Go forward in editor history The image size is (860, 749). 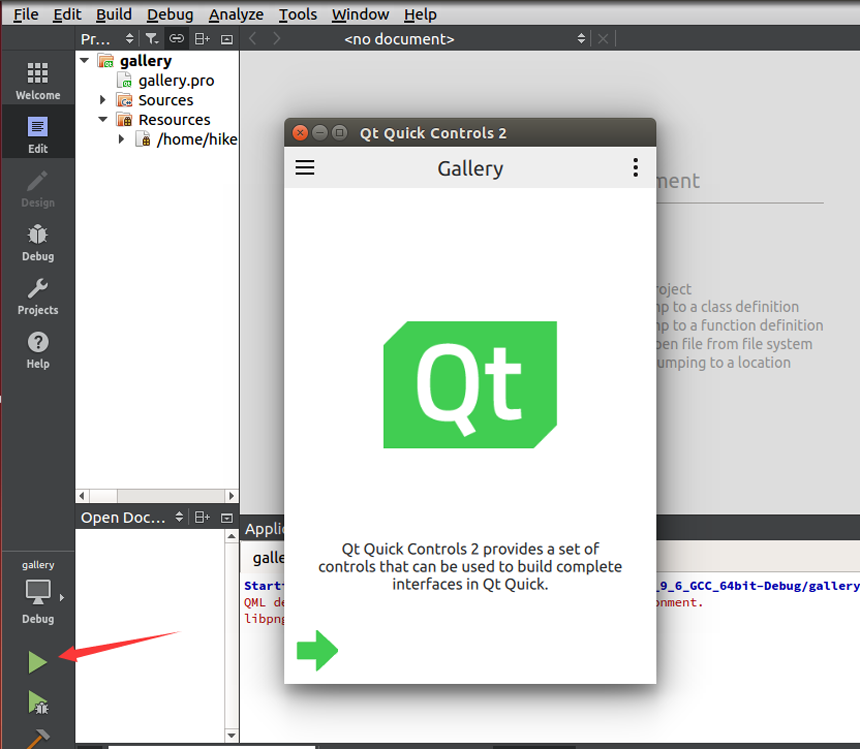(276, 39)
